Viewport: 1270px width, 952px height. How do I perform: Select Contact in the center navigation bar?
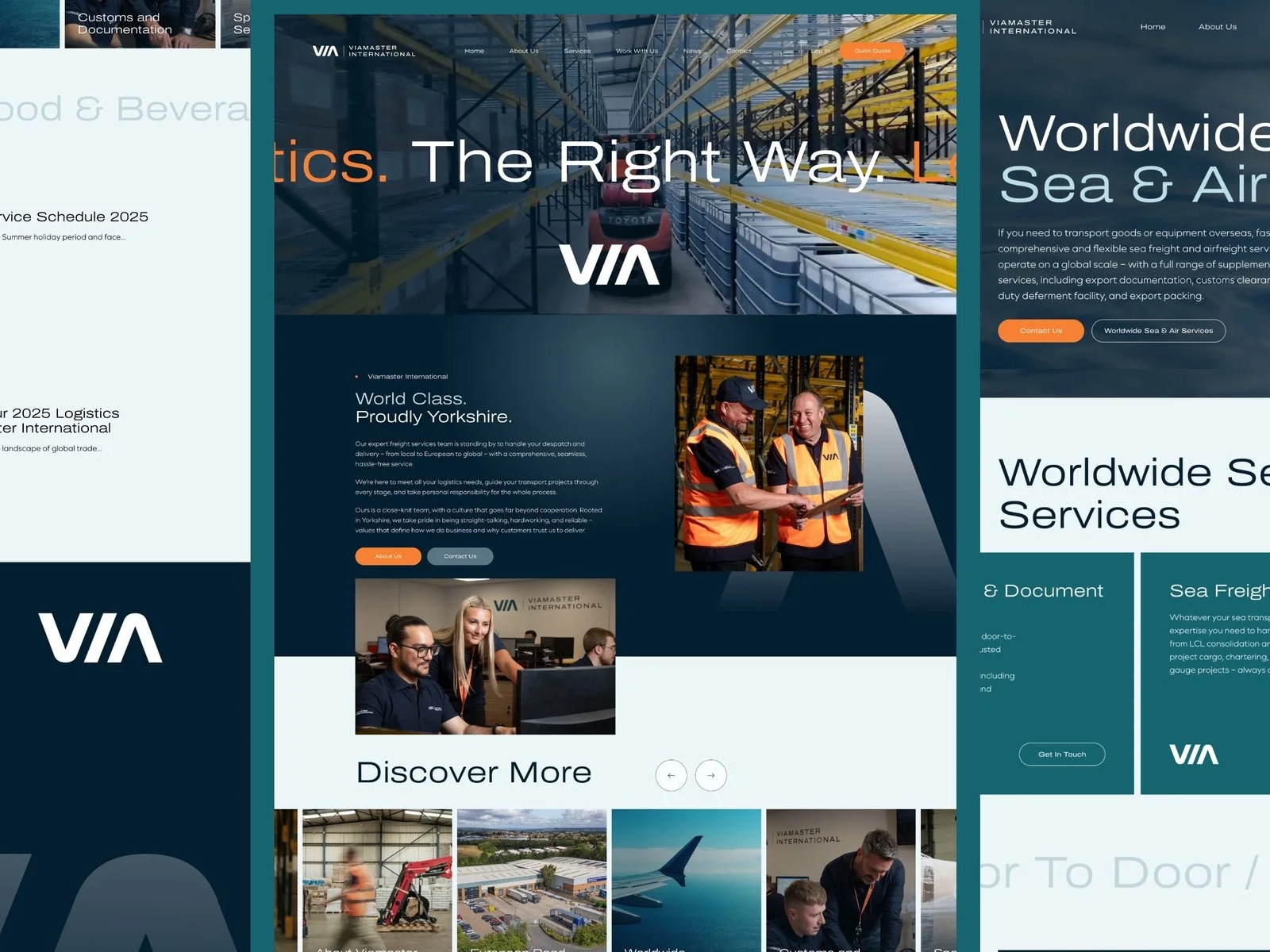click(738, 51)
